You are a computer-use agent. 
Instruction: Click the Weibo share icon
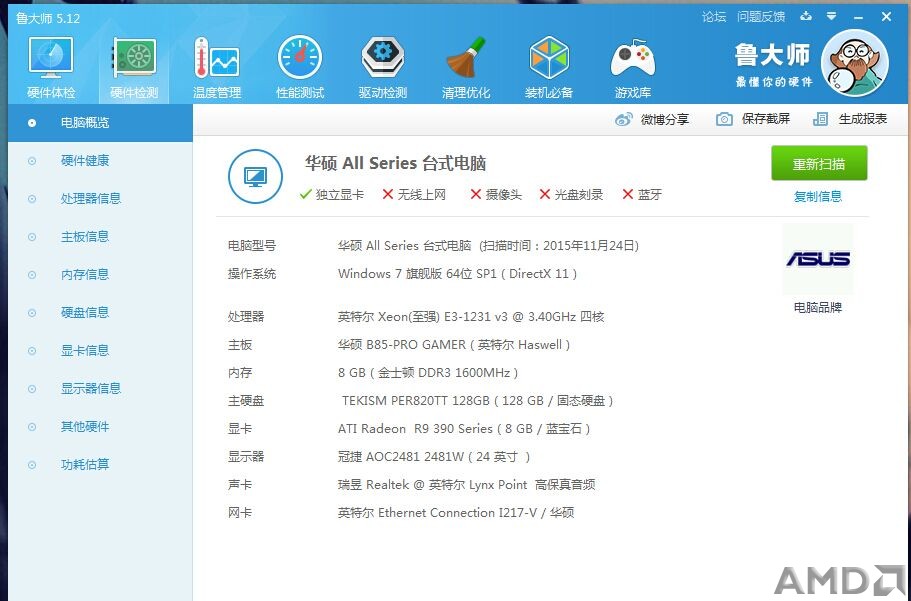pyautogui.click(x=623, y=120)
